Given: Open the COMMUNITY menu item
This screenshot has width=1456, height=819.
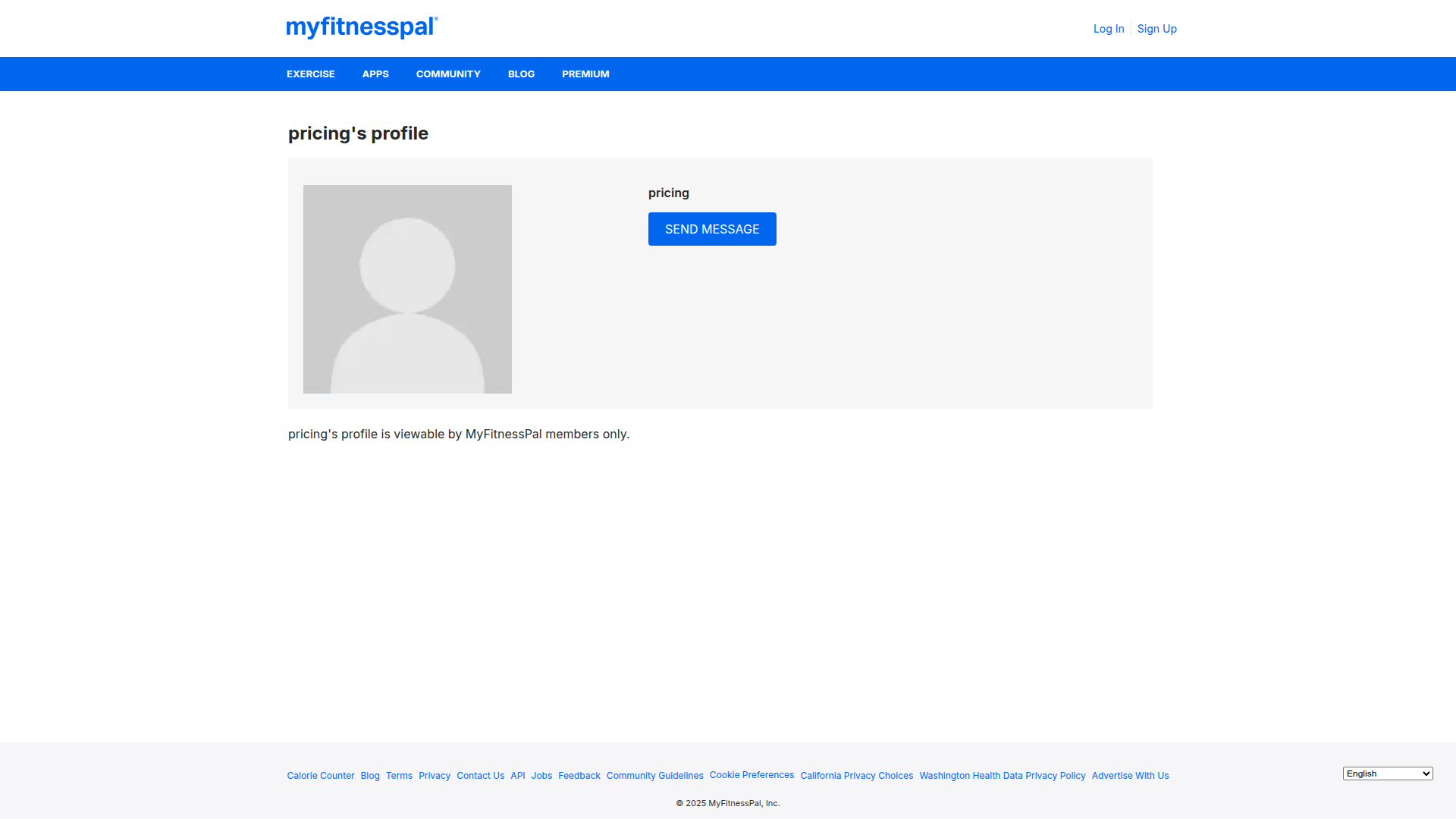Looking at the screenshot, I should point(448,74).
